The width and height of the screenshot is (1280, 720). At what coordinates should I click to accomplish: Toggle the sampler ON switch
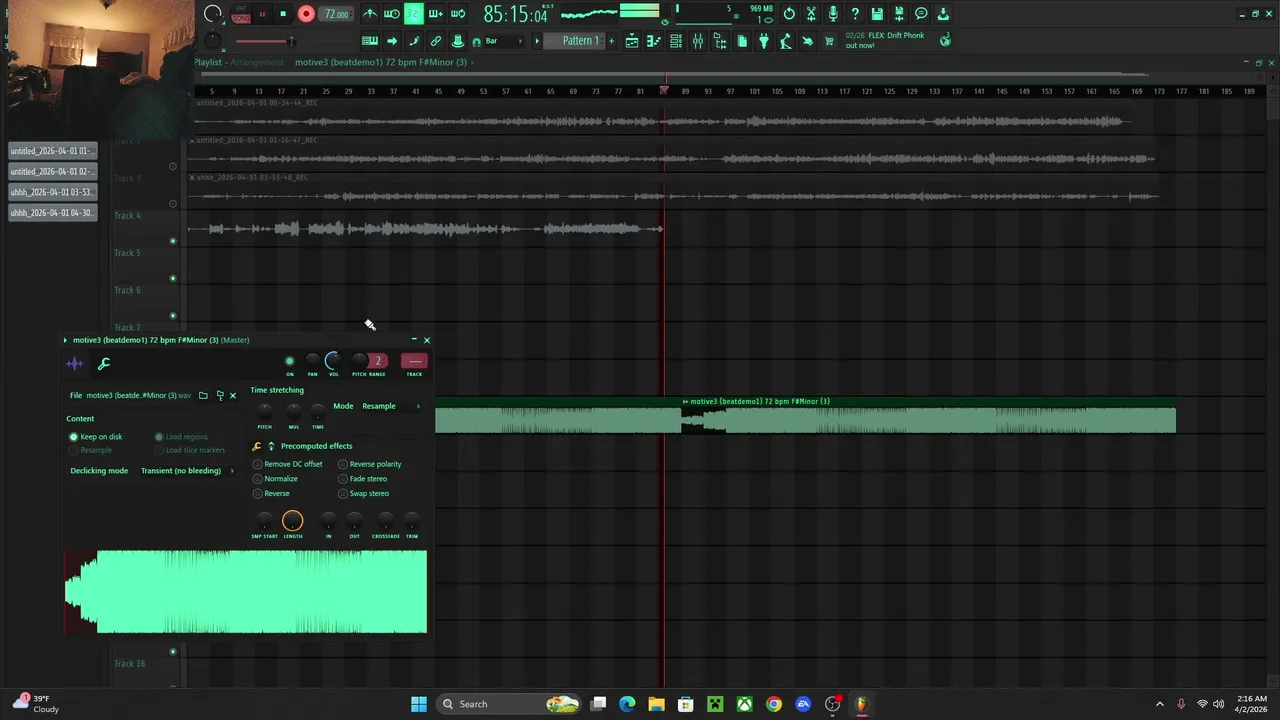tap(290, 361)
